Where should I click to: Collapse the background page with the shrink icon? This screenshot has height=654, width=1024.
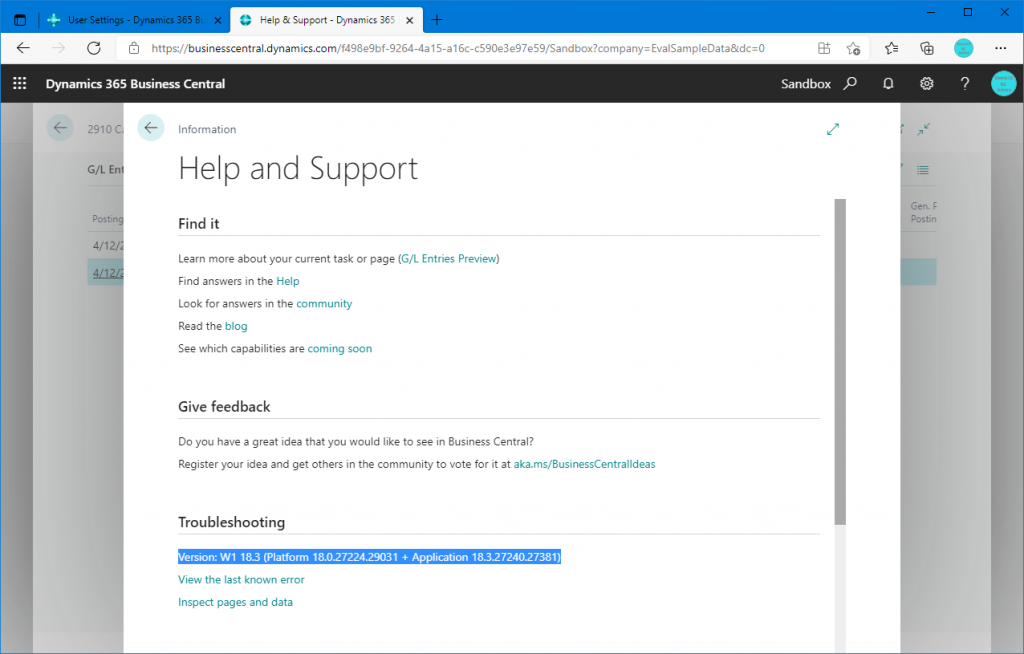click(923, 129)
